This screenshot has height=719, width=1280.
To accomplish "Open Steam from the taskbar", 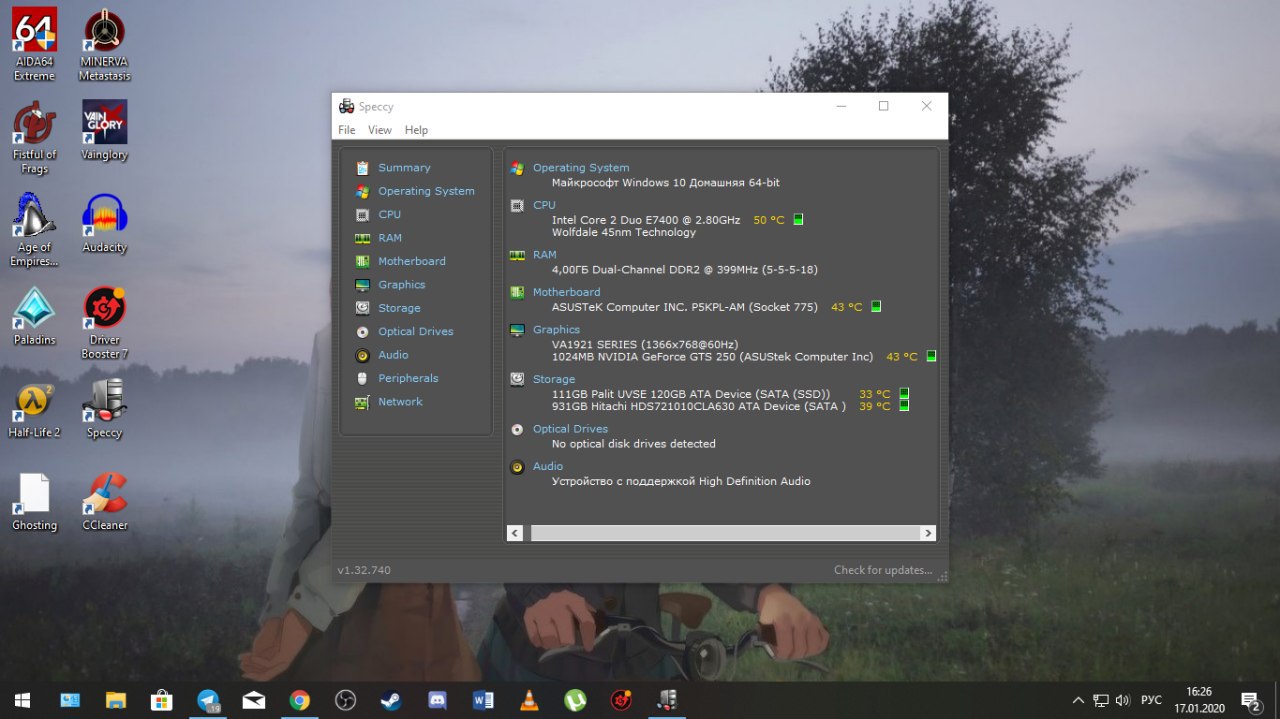I will (x=392, y=700).
